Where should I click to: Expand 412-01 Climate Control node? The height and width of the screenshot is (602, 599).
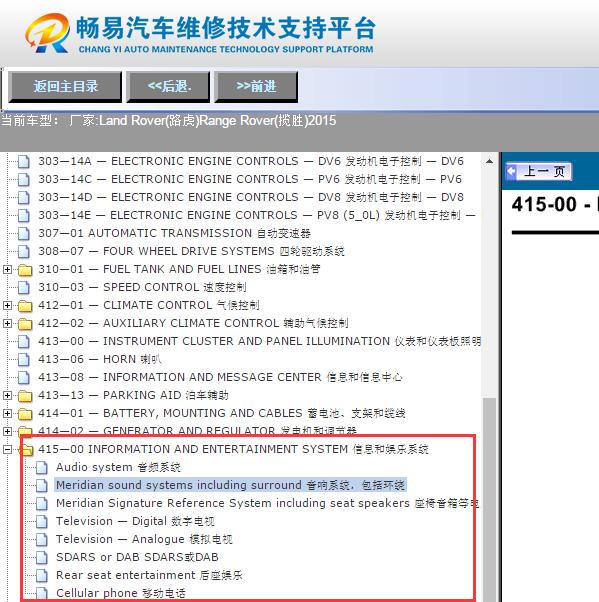pyautogui.click(x=7, y=306)
